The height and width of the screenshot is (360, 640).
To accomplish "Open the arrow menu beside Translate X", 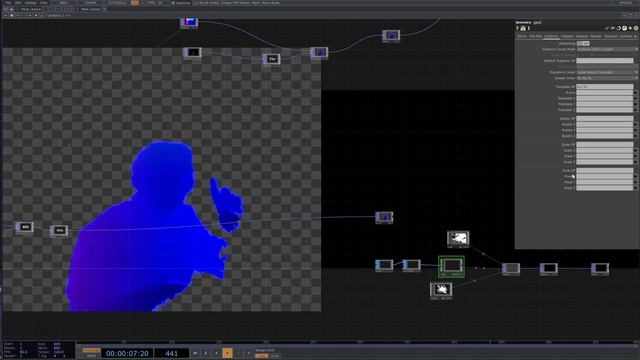I will [636, 98].
